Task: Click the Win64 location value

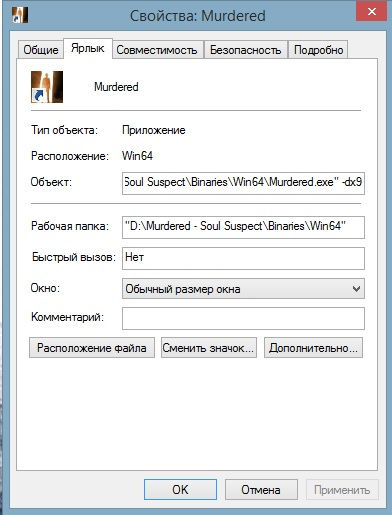Action: point(137,156)
